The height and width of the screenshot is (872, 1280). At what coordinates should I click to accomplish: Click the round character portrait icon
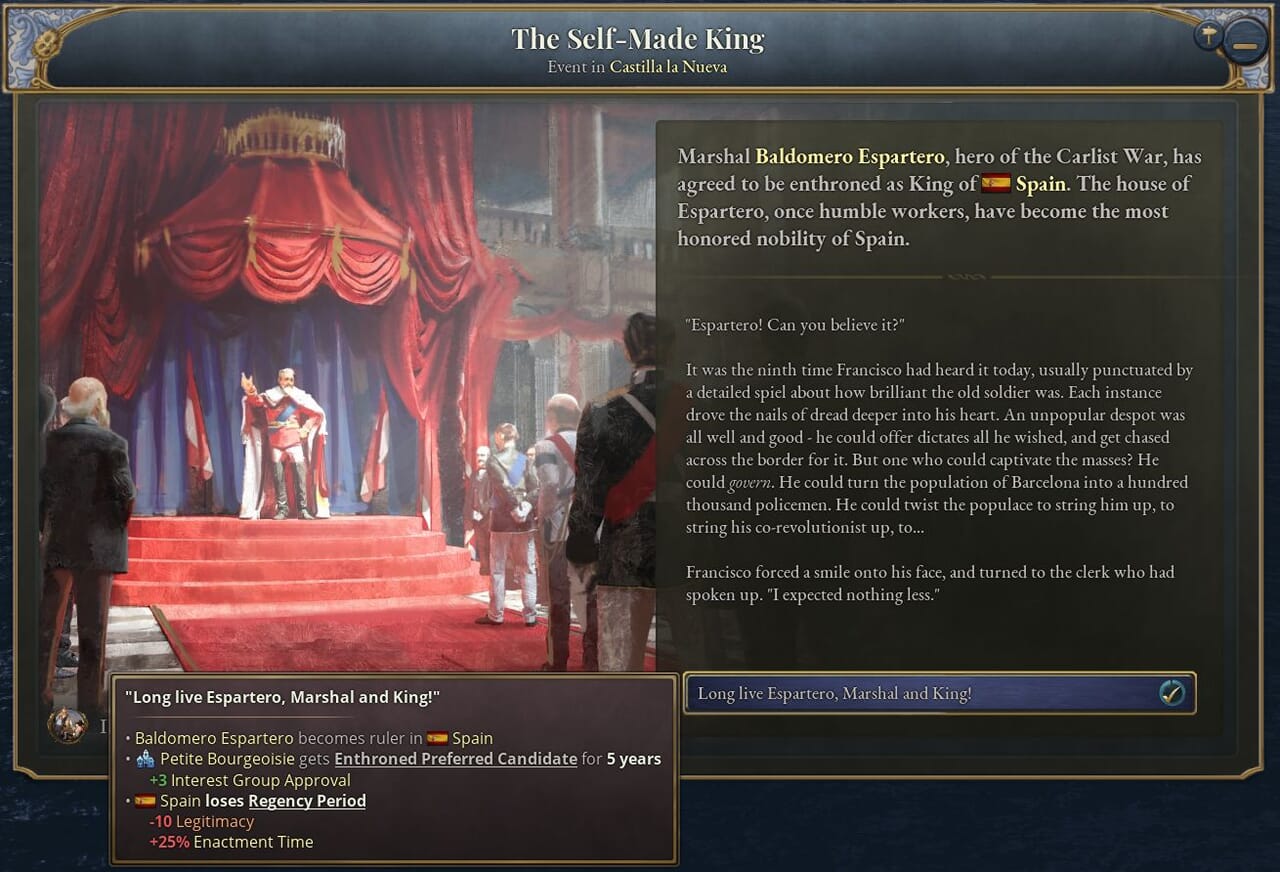(67, 725)
